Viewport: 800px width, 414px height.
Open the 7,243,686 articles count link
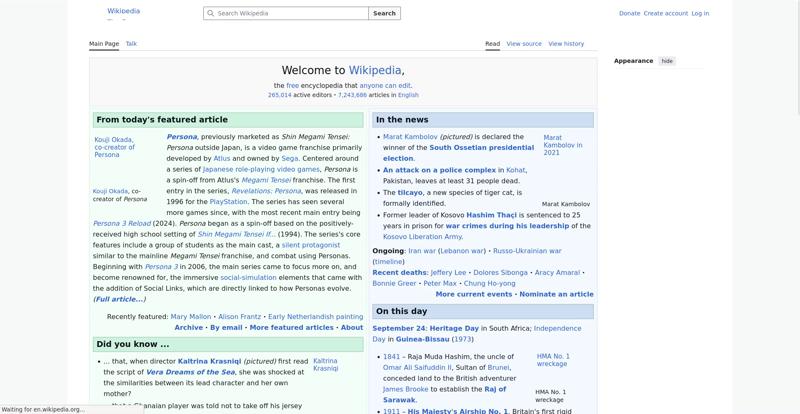click(352, 95)
